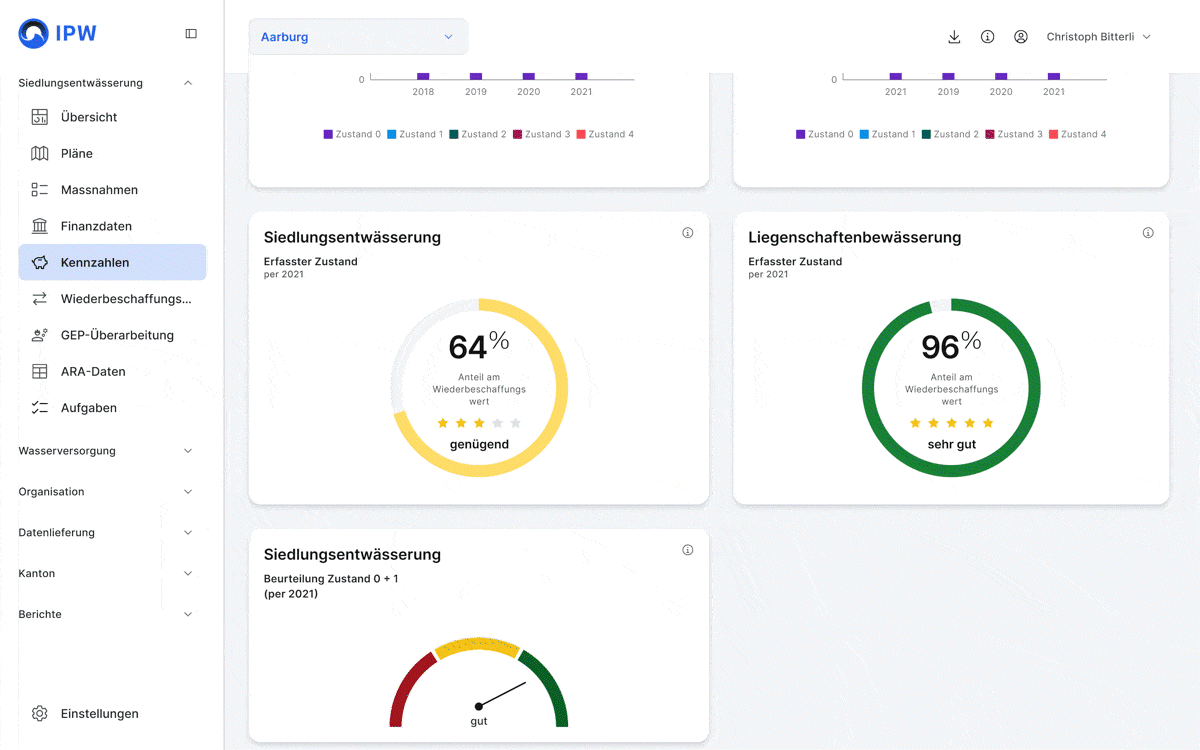
Task: Go to Finanzdaten in sidebar
Action: click(96, 226)
